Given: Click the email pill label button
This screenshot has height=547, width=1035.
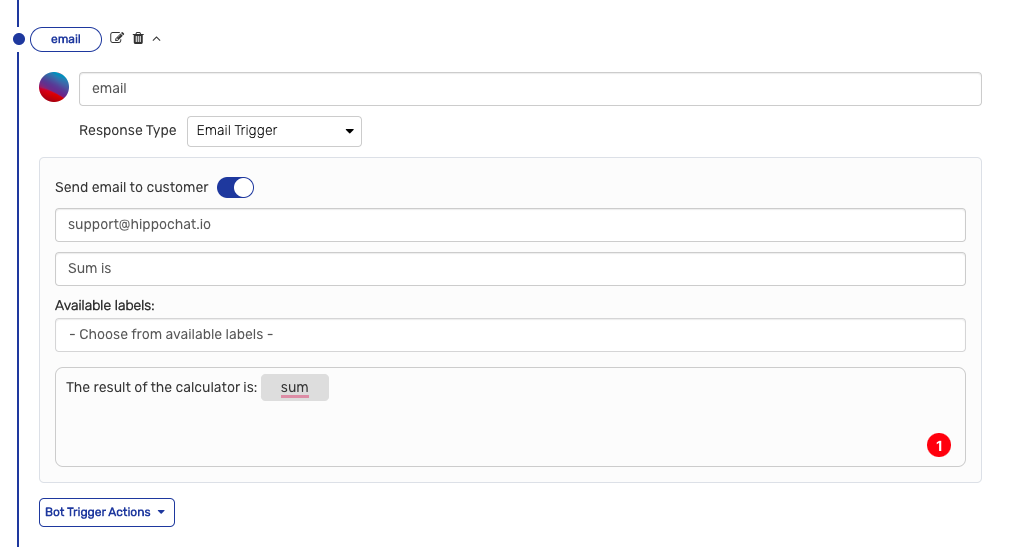Looking at the screenshot, I should [66, 40].
